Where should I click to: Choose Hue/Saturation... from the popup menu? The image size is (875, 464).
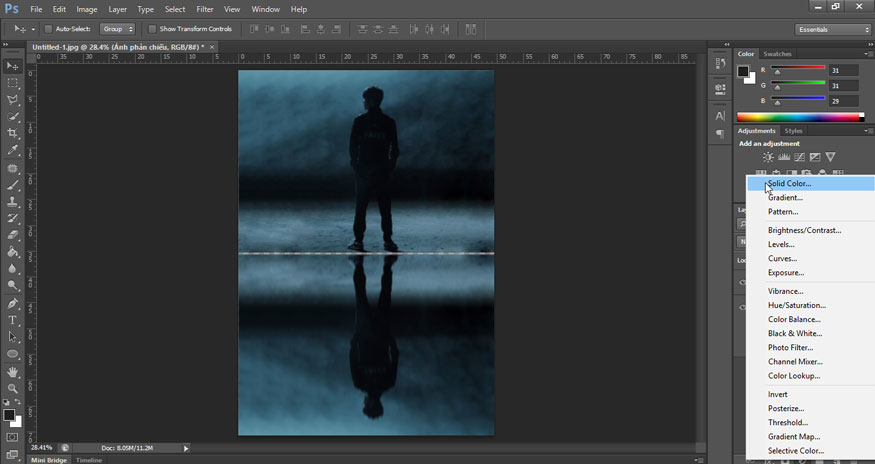[x=811, y=305]
